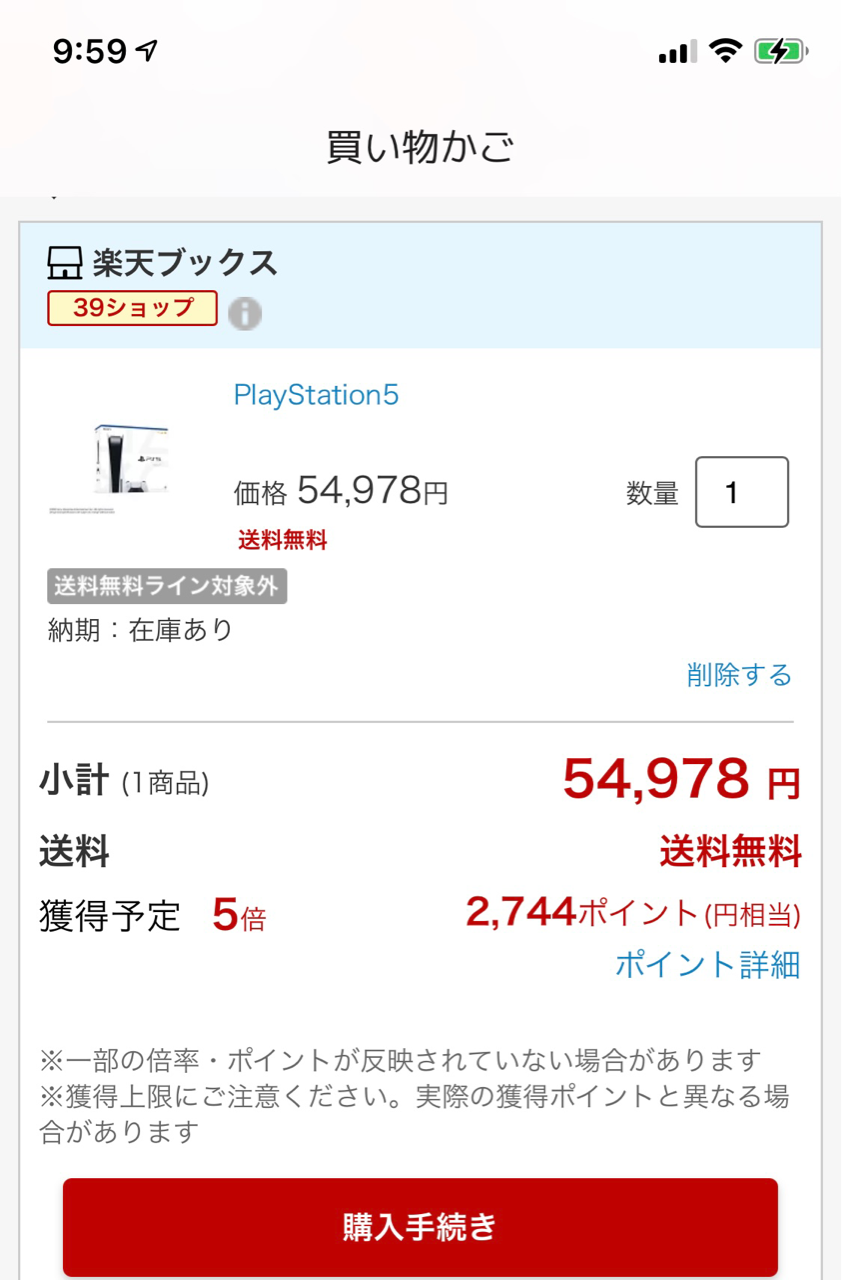The height and width of the screenshot is (1280, 842).
Task: Open the 楽天ブックス shop name
Action: [185, 263]
